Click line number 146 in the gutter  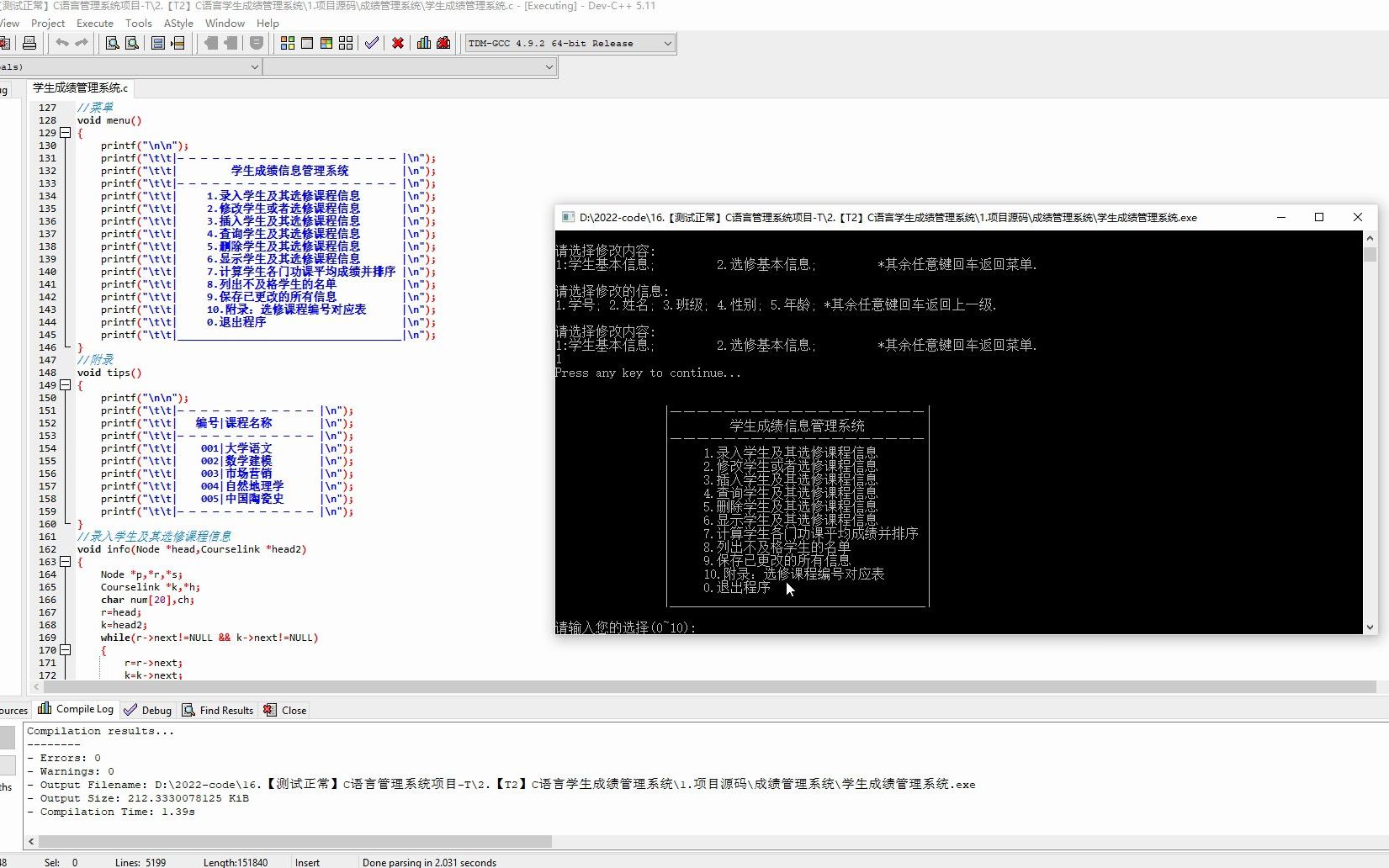point(47,347)
